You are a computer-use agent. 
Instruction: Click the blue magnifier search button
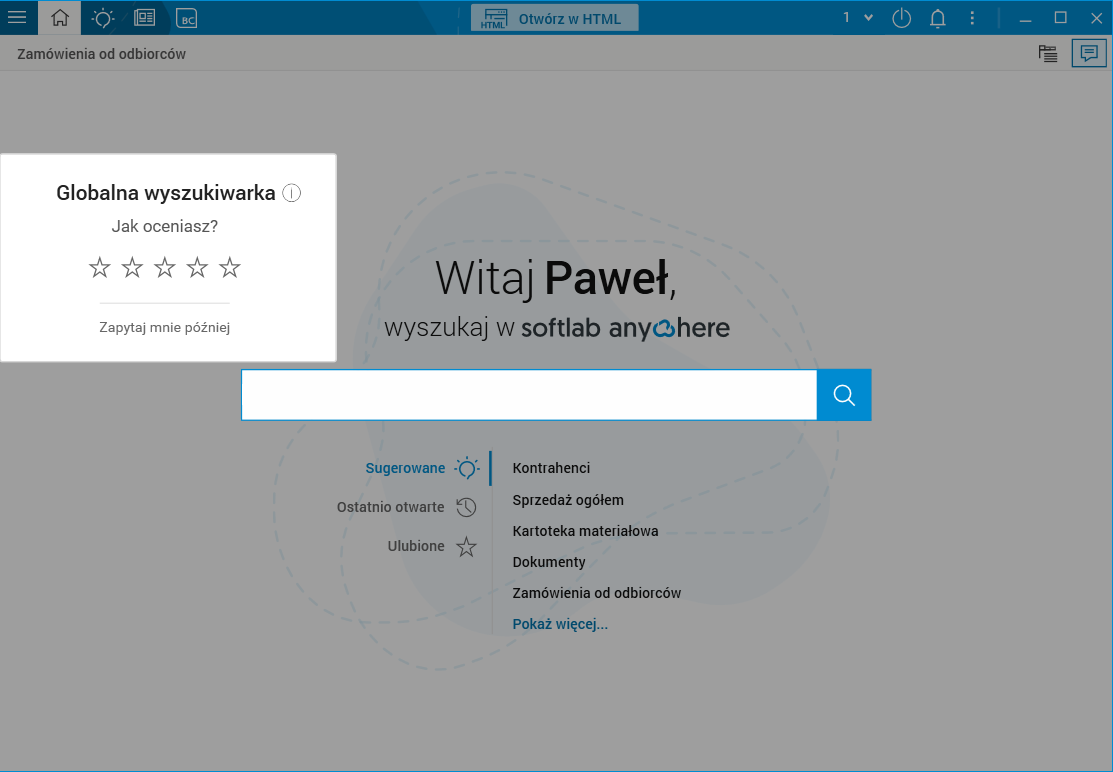pyautogui.click(x=844, y=395)
